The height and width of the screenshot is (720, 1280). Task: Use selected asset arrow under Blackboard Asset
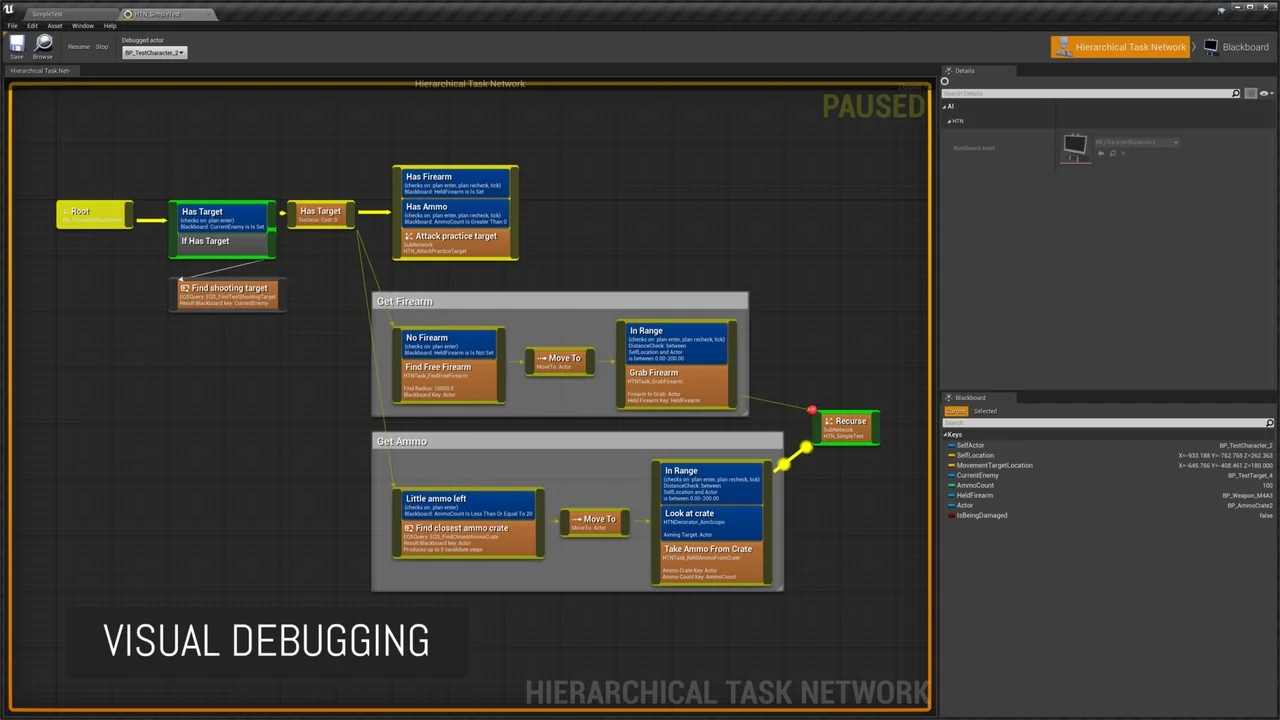[1101, 154]
